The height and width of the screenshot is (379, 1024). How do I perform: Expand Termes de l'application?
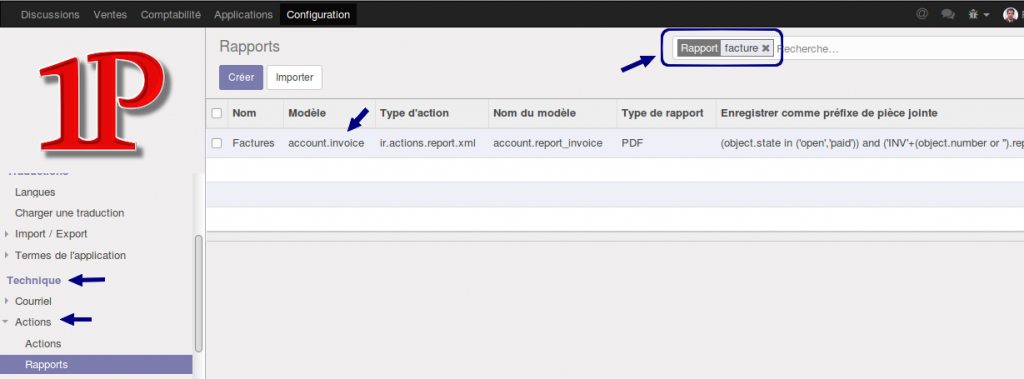click(x=70, y=255)
